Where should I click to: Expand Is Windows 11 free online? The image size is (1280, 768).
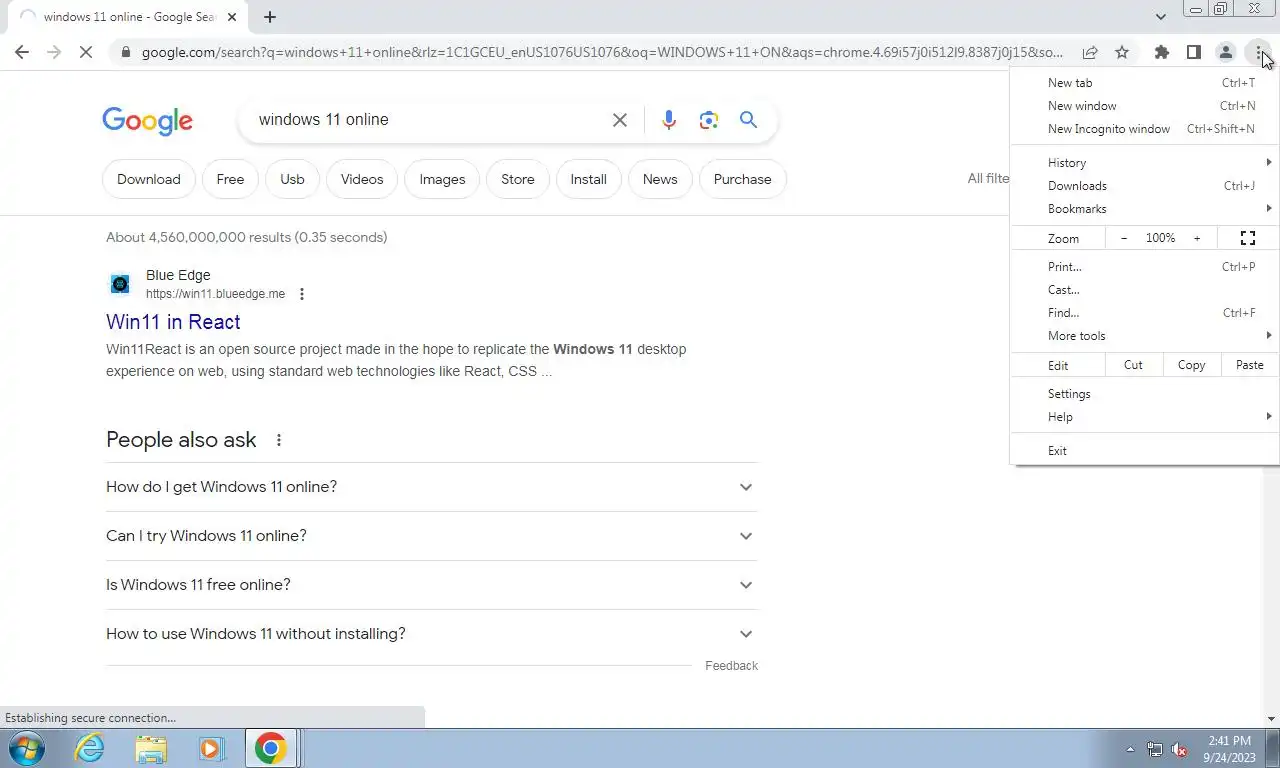(432, 585)
